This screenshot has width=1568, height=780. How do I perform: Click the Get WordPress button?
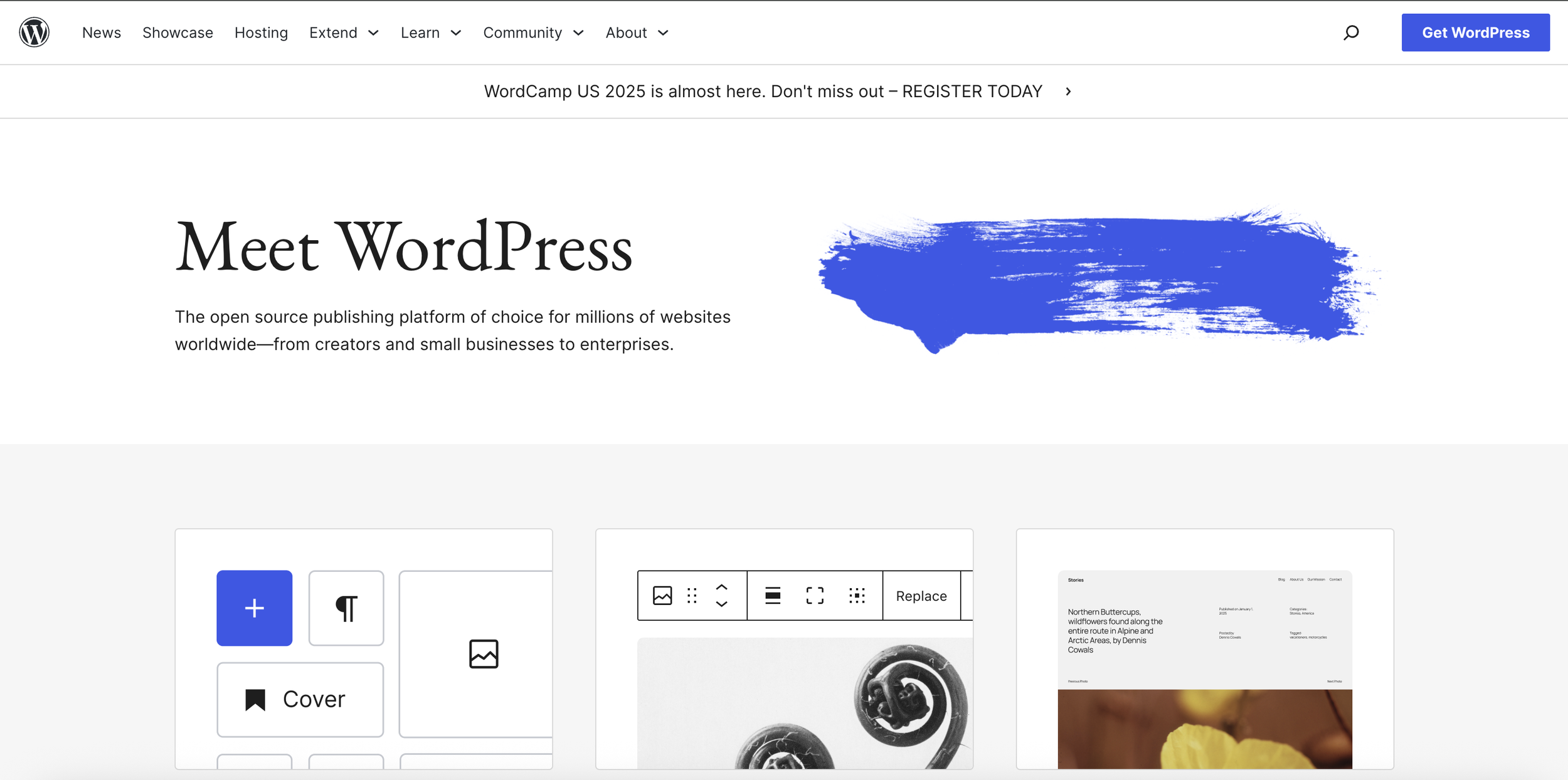click(x=1475, y=33)
